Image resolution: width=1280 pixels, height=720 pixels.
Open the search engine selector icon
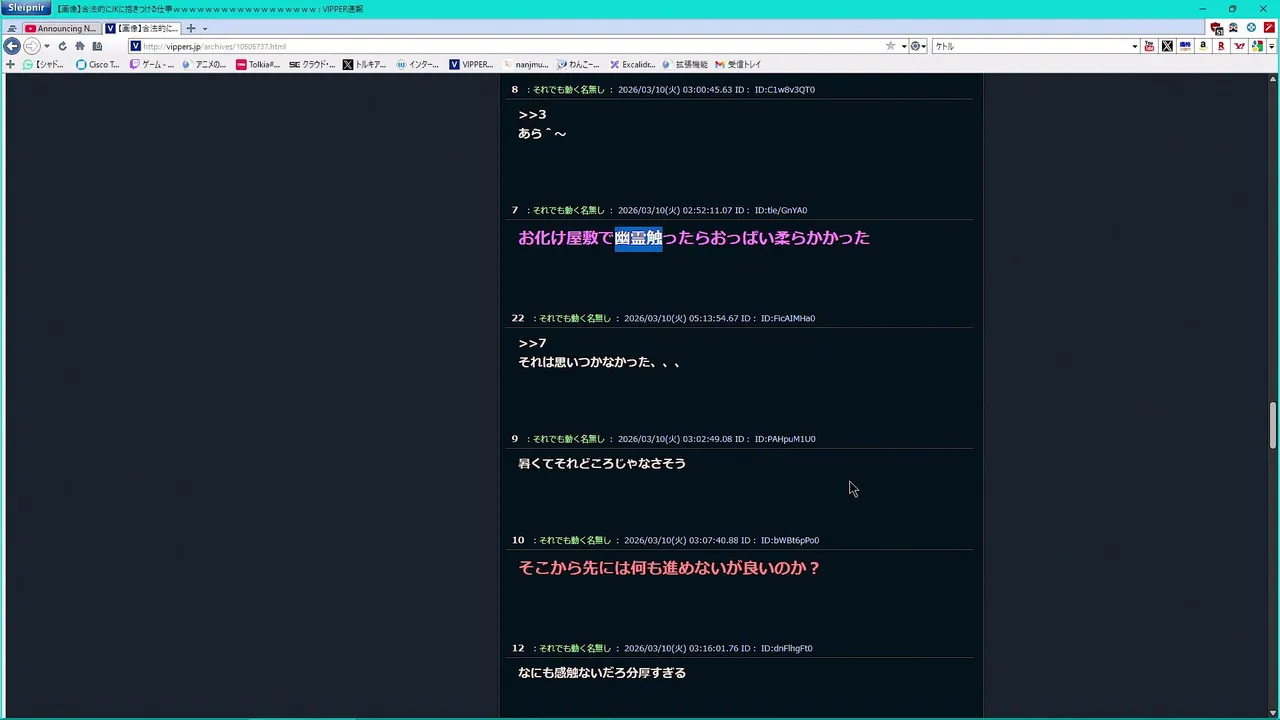point(917,46)
